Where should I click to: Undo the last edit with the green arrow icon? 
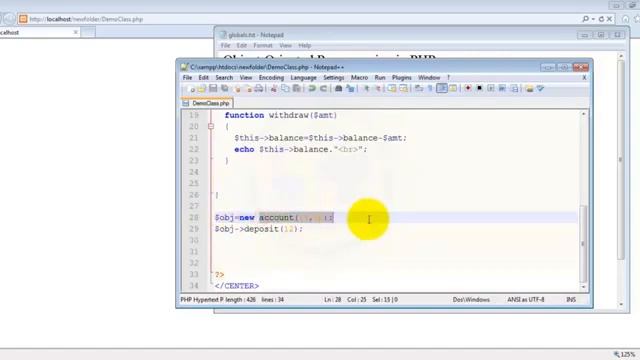click(312, 89)
